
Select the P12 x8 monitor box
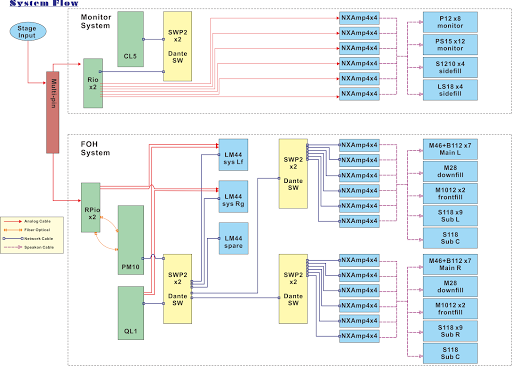[x=450, y=22]
